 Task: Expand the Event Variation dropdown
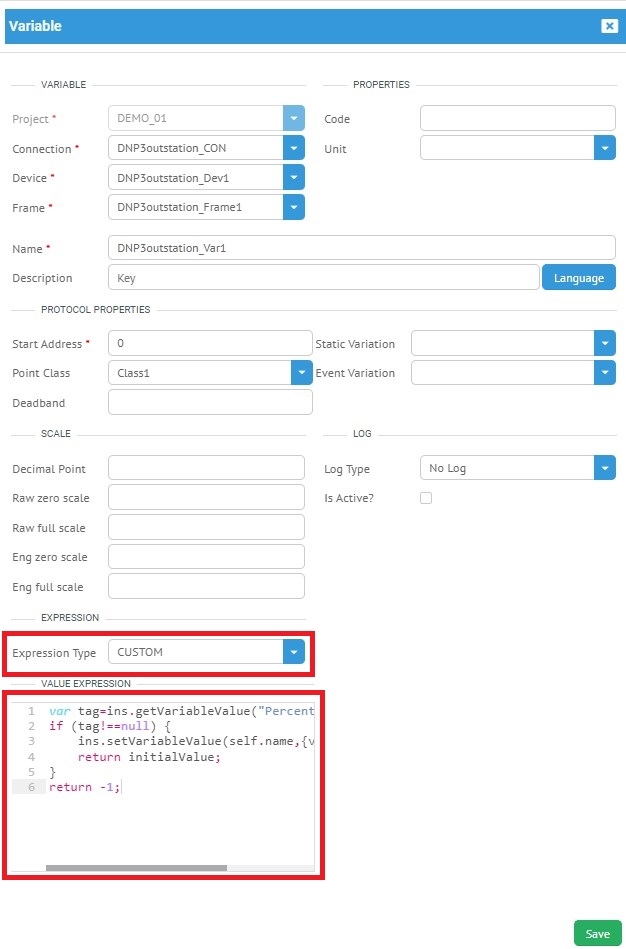coord(604,373)
